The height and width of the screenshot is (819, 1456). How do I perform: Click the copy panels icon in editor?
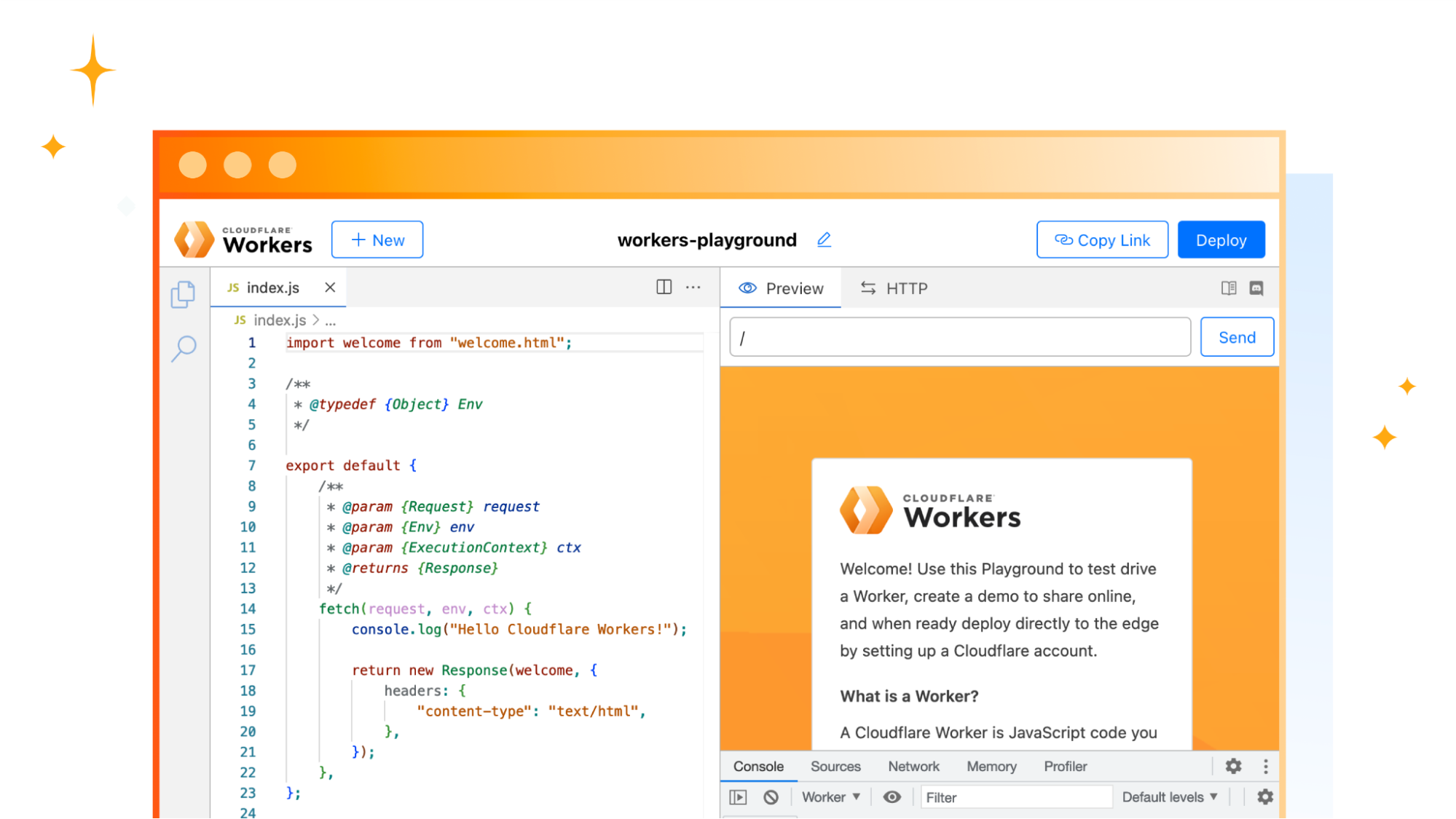(664, 287)
